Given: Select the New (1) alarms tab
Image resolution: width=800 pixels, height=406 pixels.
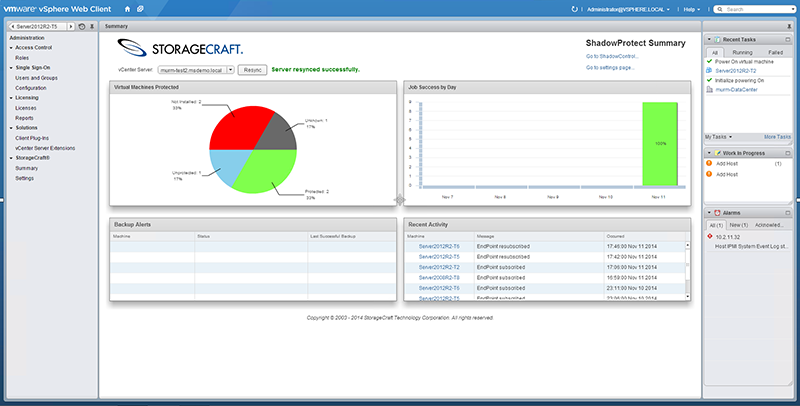Looking at the screenshot, I should 738,225.
